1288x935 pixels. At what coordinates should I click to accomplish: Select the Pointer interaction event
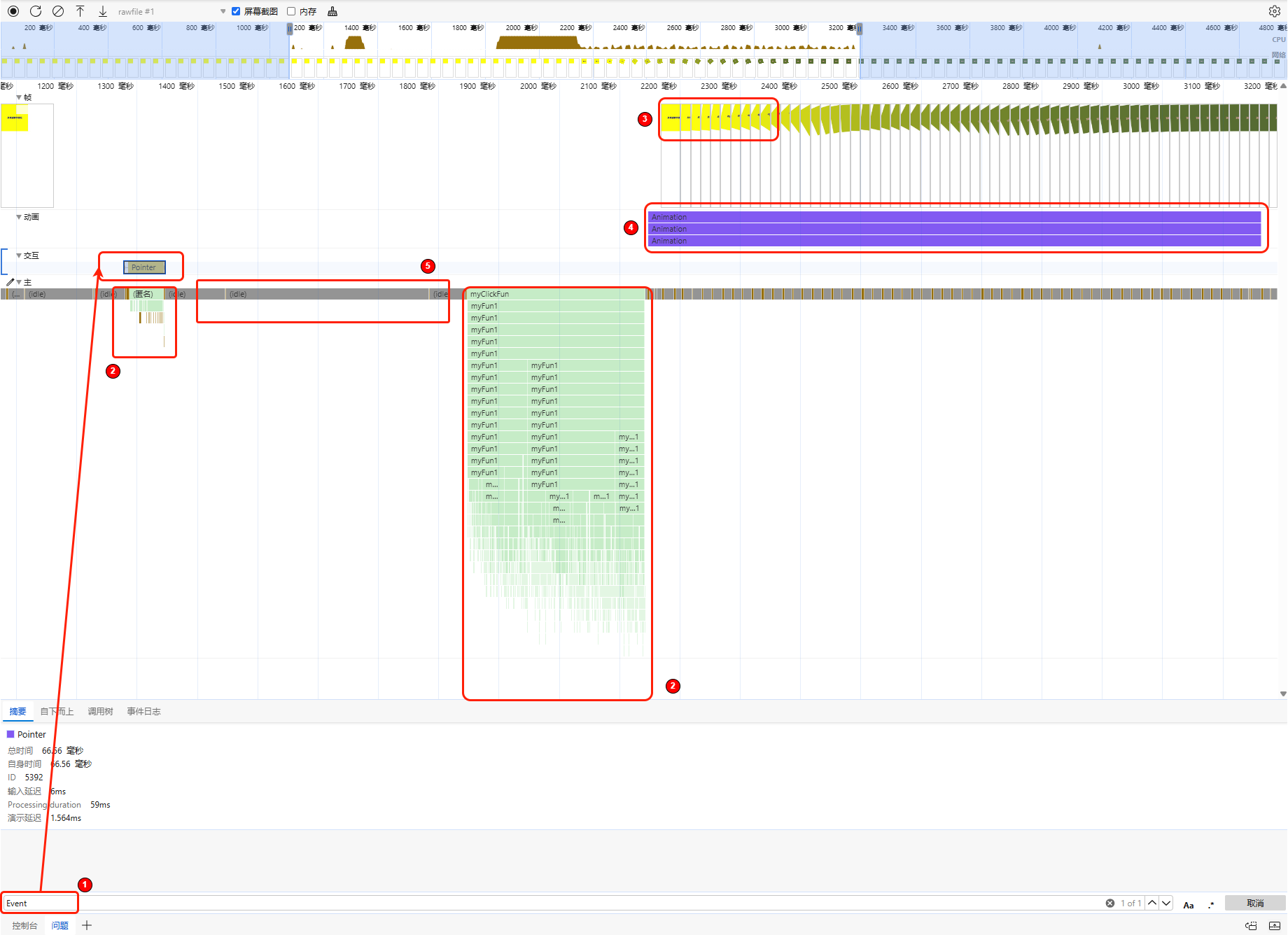click(x=144, y=267)
